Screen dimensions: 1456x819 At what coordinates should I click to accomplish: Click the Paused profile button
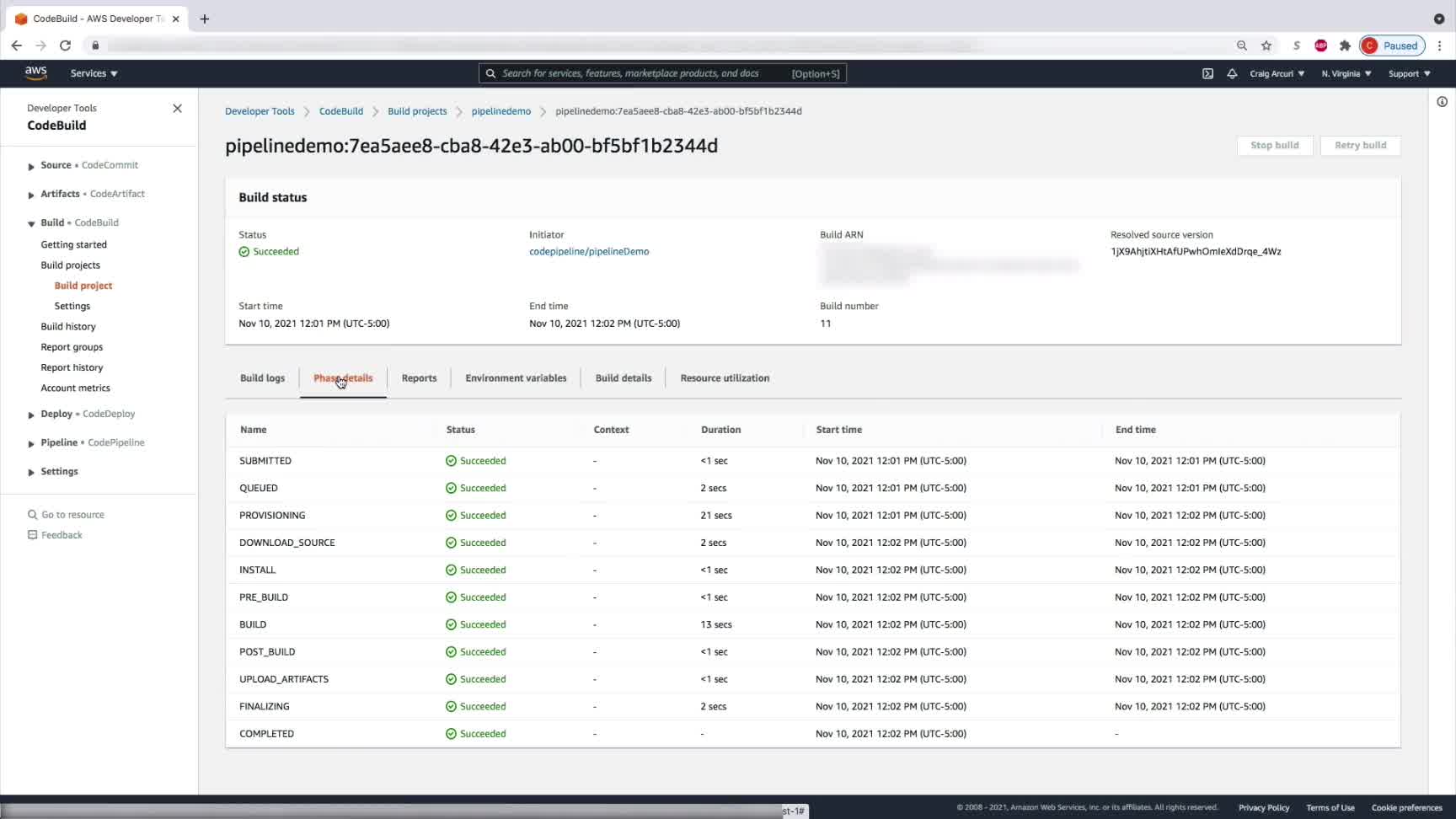click(1392, 45)
